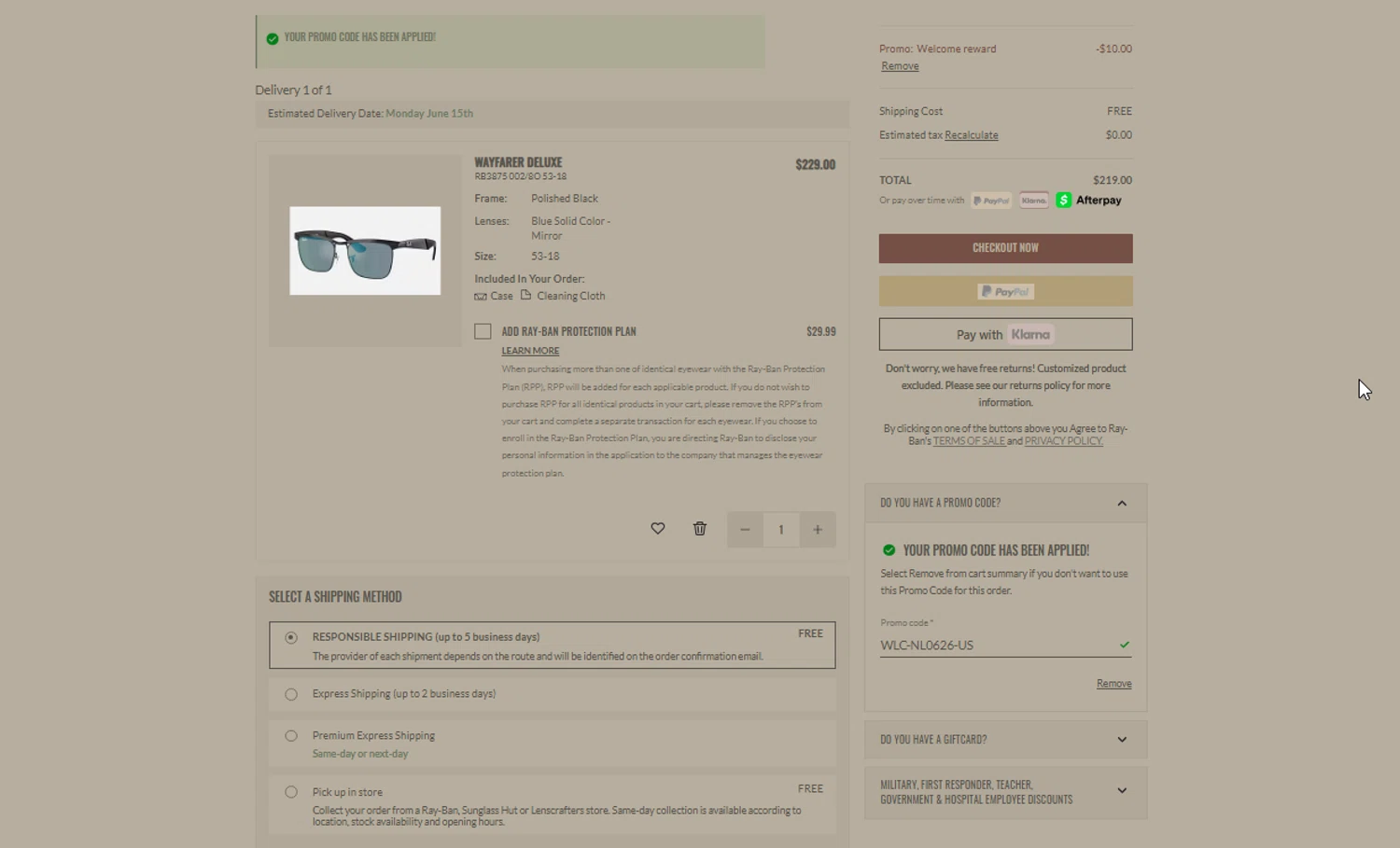The height and width of the screenshot is (848, 1400).
Task: Click the quantity value 1 field
Action: pos(781,530)
